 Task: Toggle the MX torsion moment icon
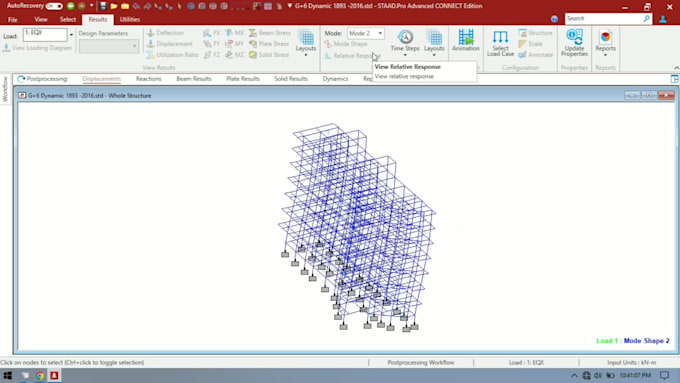point(235,33)
